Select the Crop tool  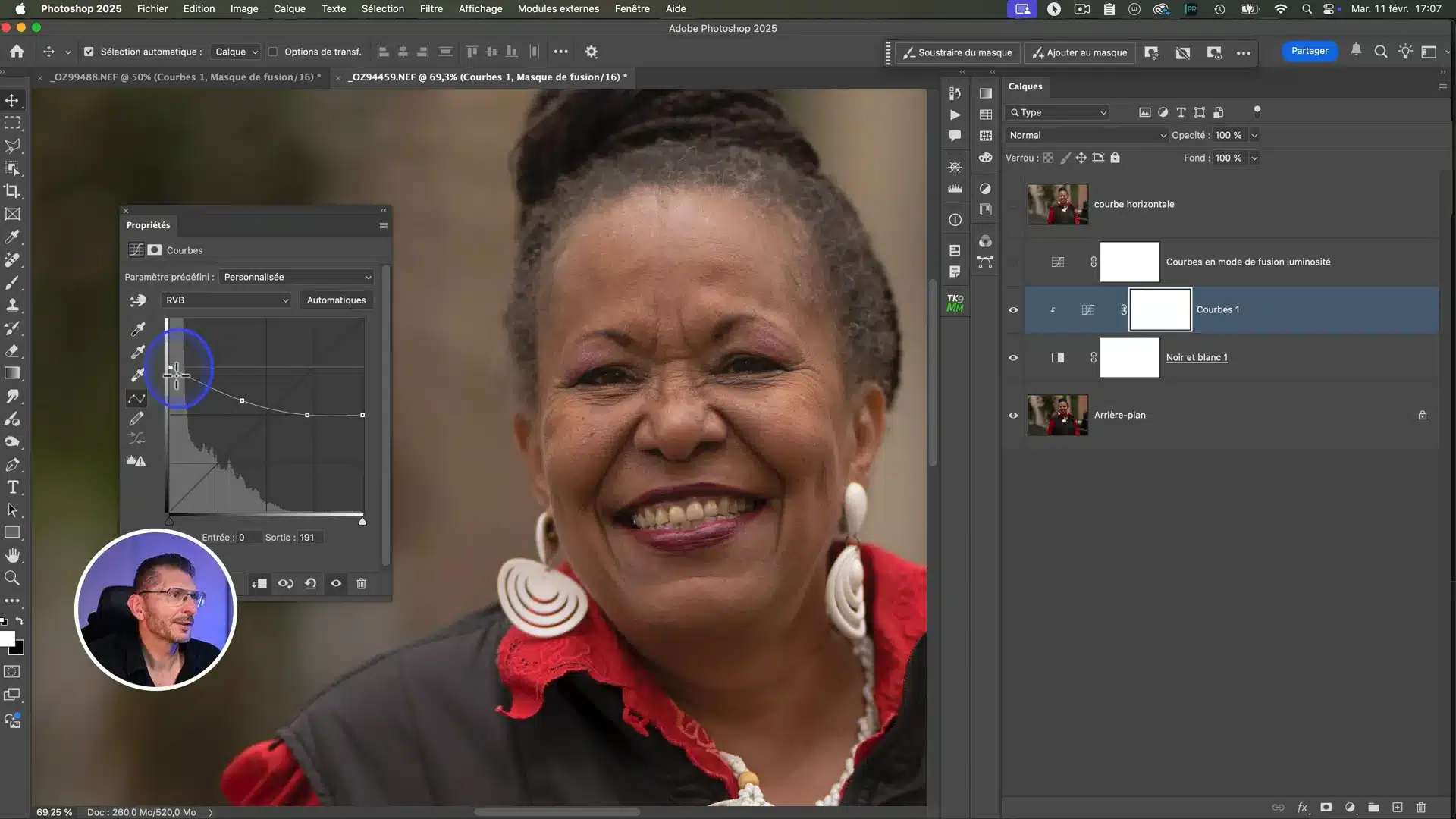(x=12, y=191)
